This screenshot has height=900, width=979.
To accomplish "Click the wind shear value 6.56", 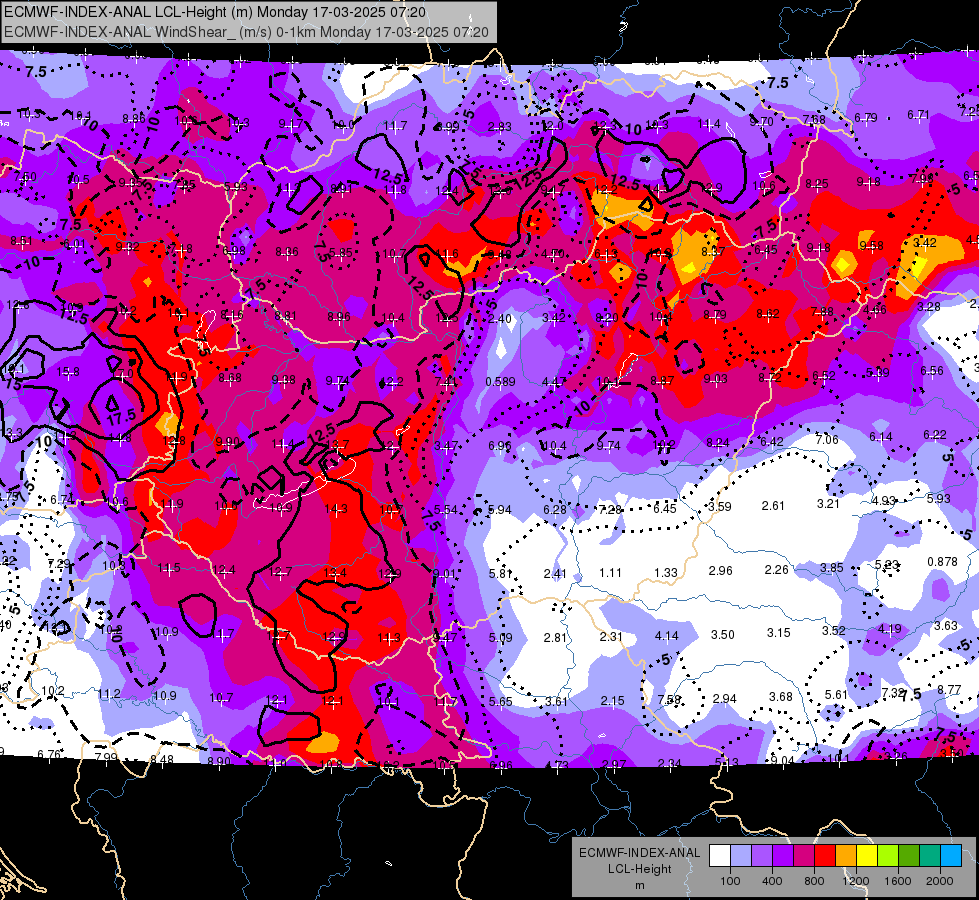I will [x=932, y=371].
